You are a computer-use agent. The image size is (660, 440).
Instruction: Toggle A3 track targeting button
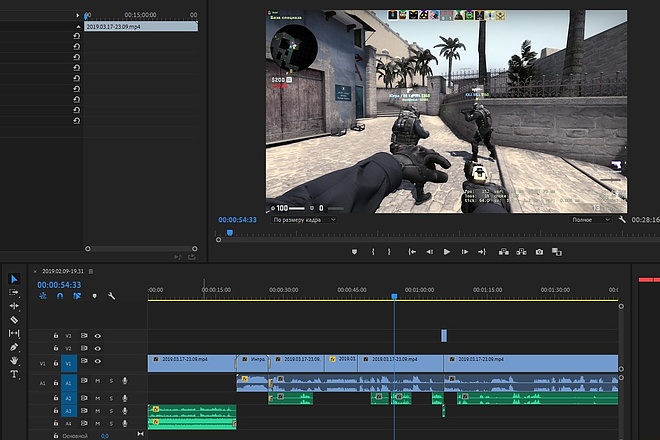click(x=69, y=411)
